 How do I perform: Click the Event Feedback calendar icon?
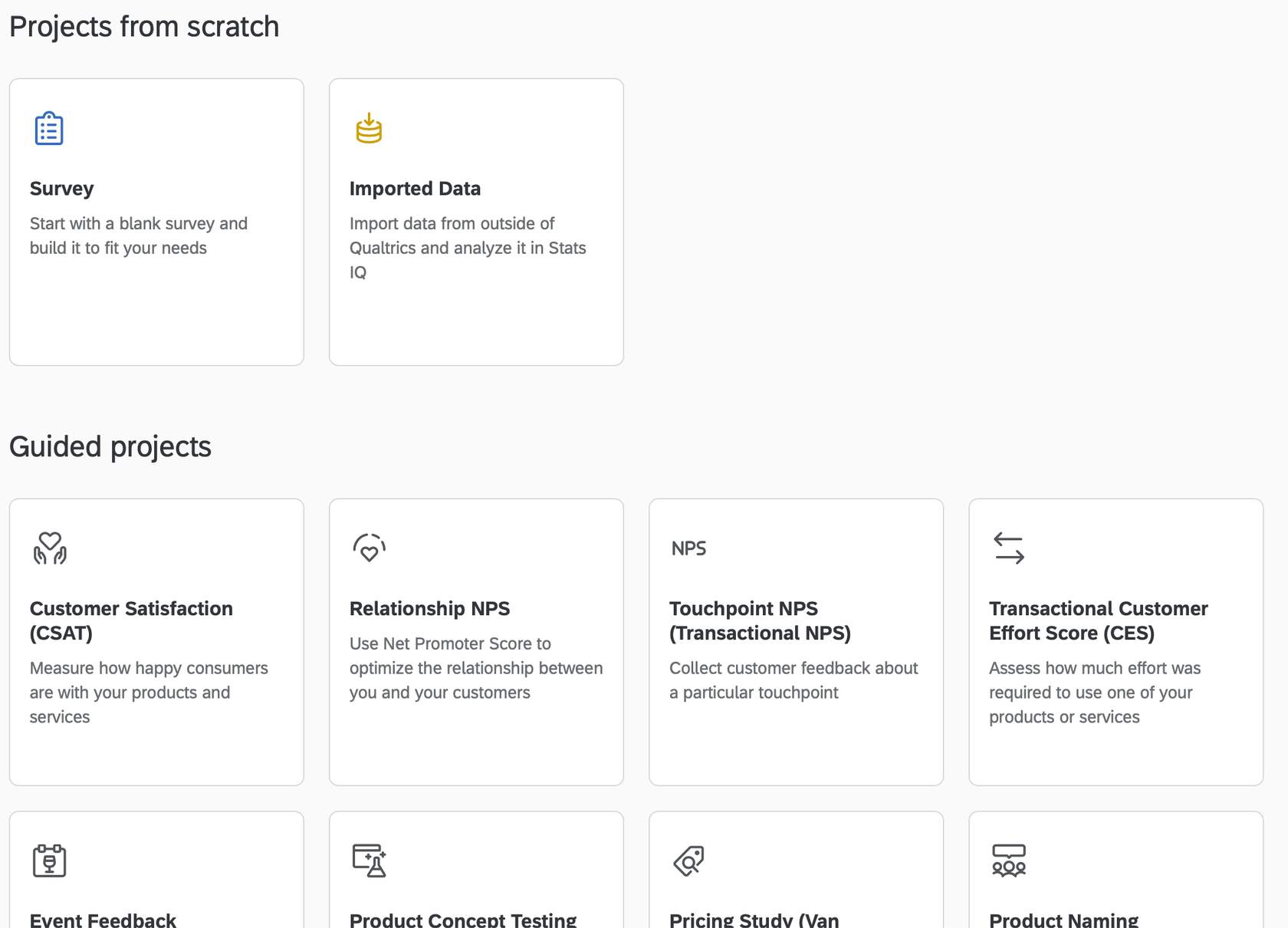click(x=50, y=861)
